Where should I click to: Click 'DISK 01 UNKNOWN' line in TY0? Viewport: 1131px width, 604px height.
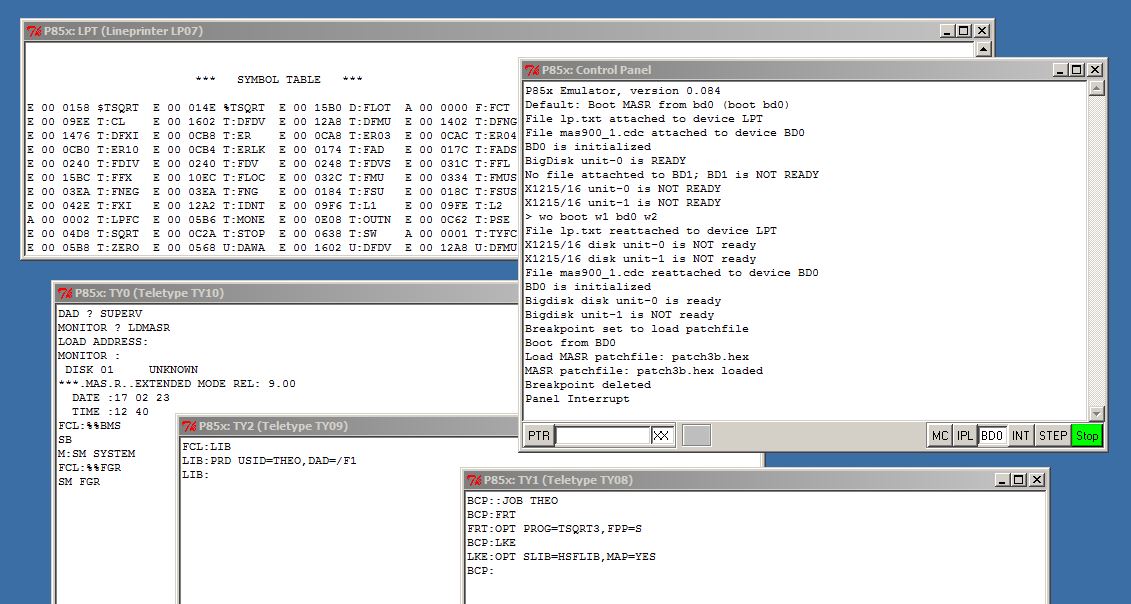[131, 369]
